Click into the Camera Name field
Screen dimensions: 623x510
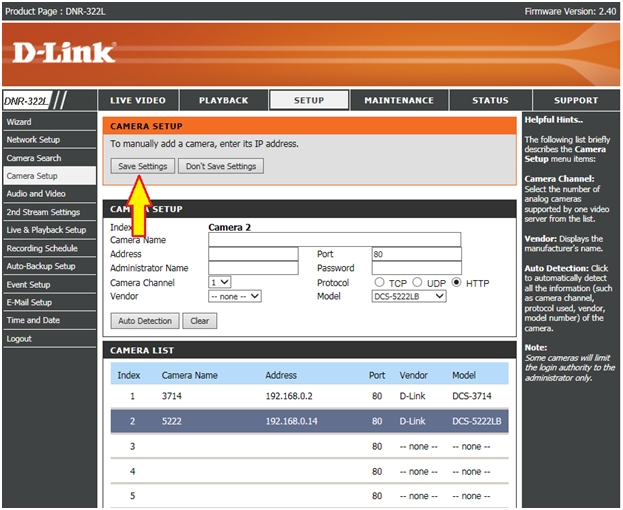[334, 240]
